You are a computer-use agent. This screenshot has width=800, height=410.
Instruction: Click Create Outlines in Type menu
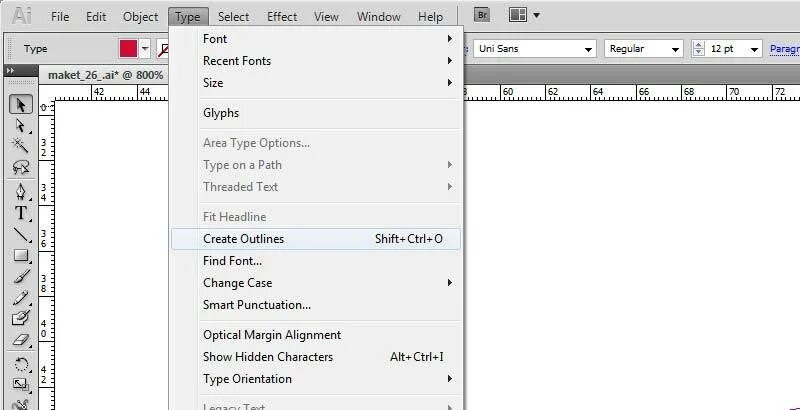click(244, 239)
